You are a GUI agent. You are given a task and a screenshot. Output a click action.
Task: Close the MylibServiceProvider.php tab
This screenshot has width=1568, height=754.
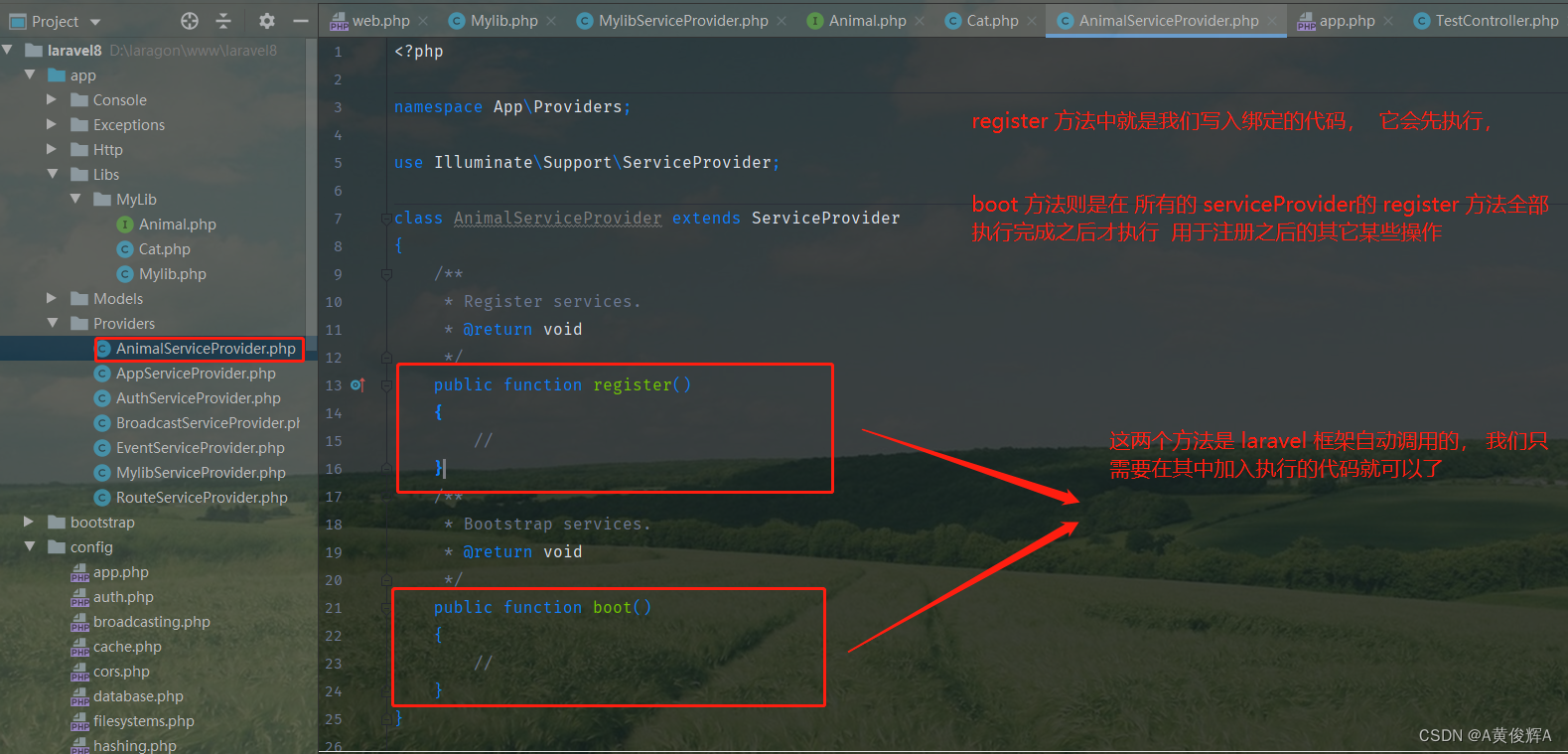782,21
